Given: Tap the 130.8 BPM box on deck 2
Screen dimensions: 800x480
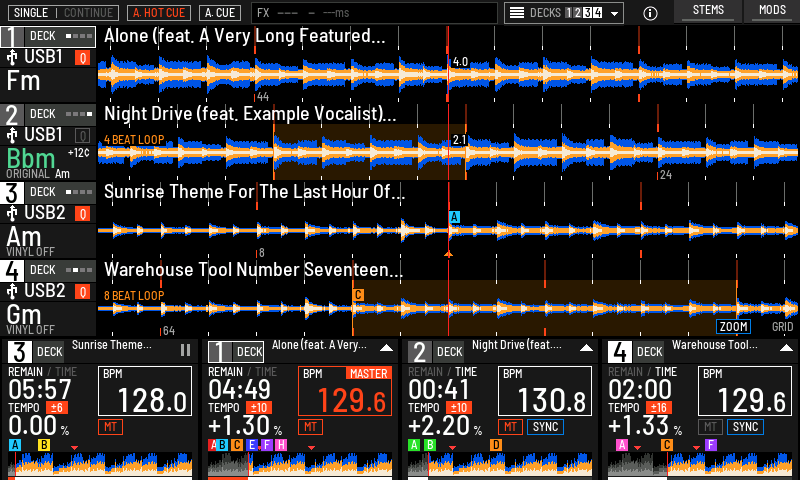Looking at the screenshot, I should 545,391.
